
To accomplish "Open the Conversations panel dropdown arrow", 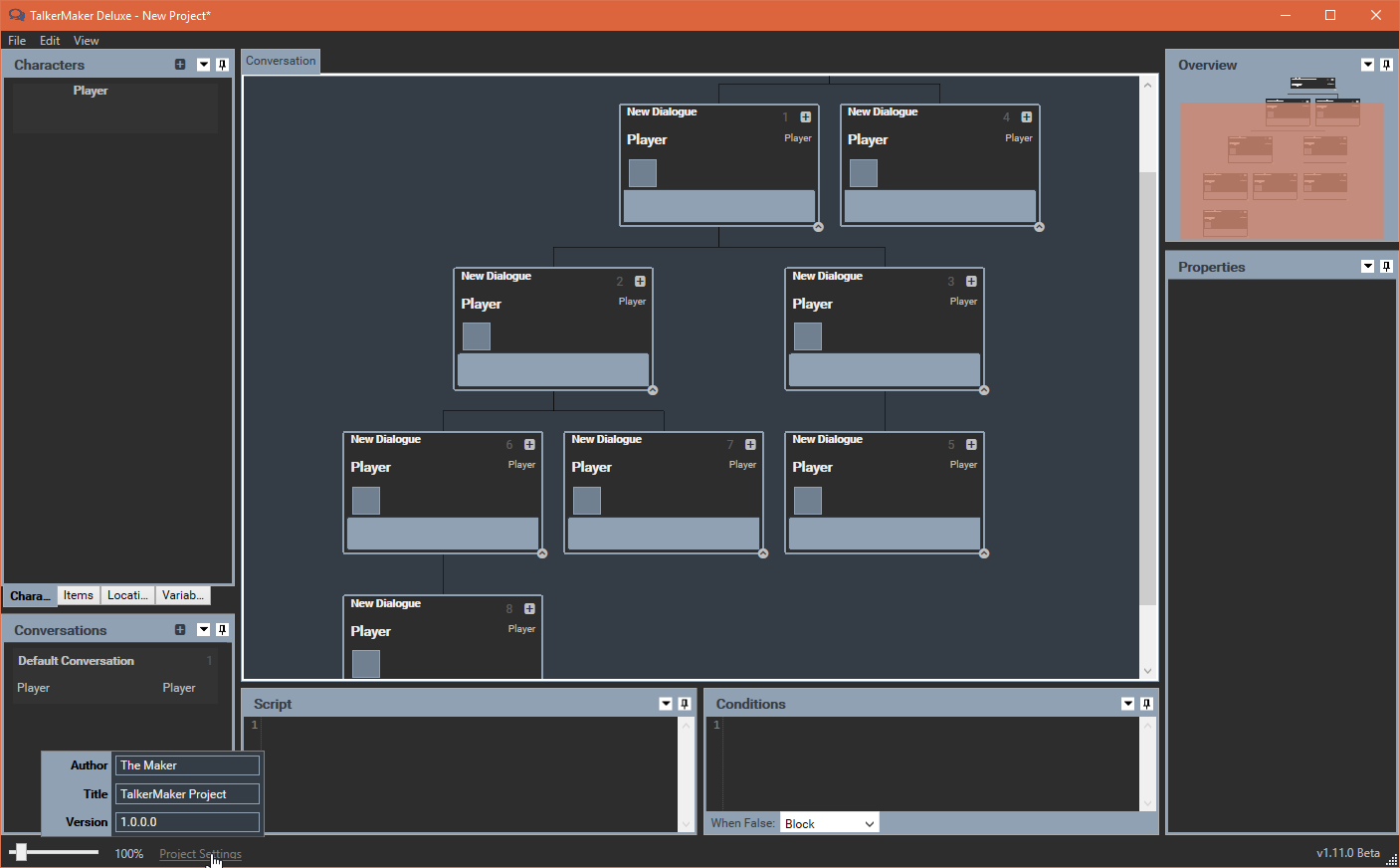I will [x=204, y=630].
